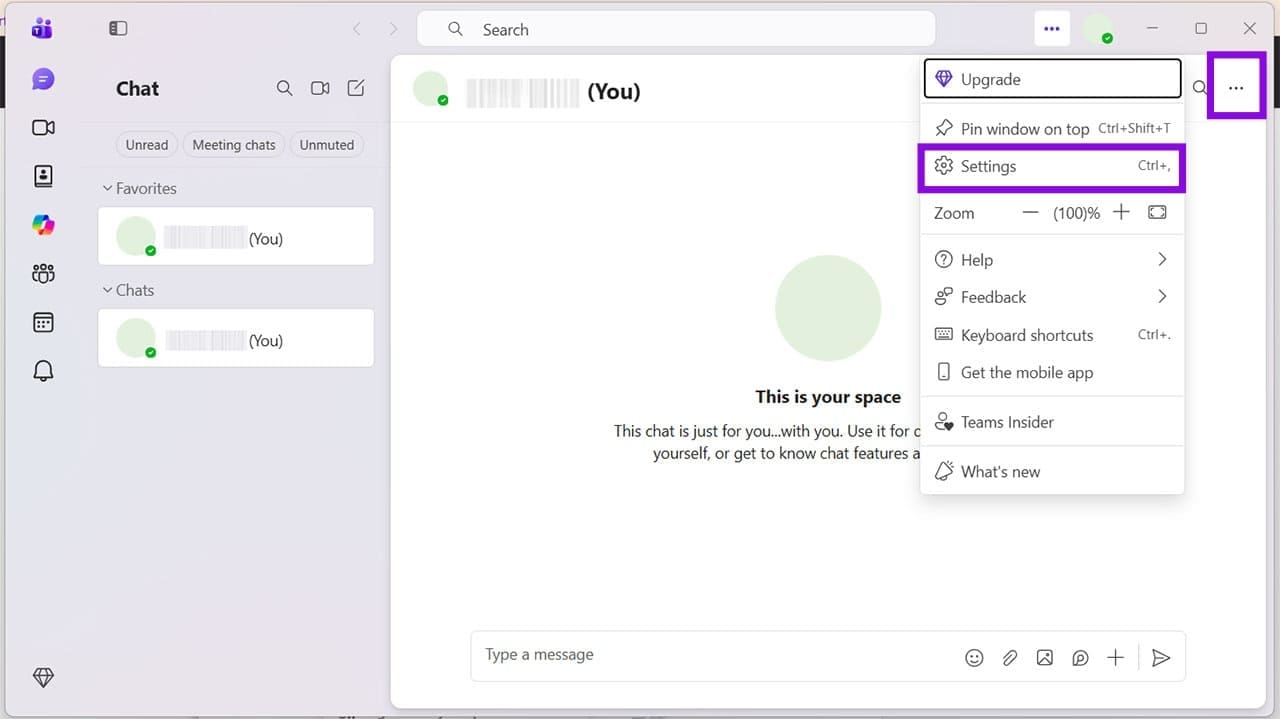Open the loop components icon
Screen dimensions: 1280x719
[x=1080, y=657]
